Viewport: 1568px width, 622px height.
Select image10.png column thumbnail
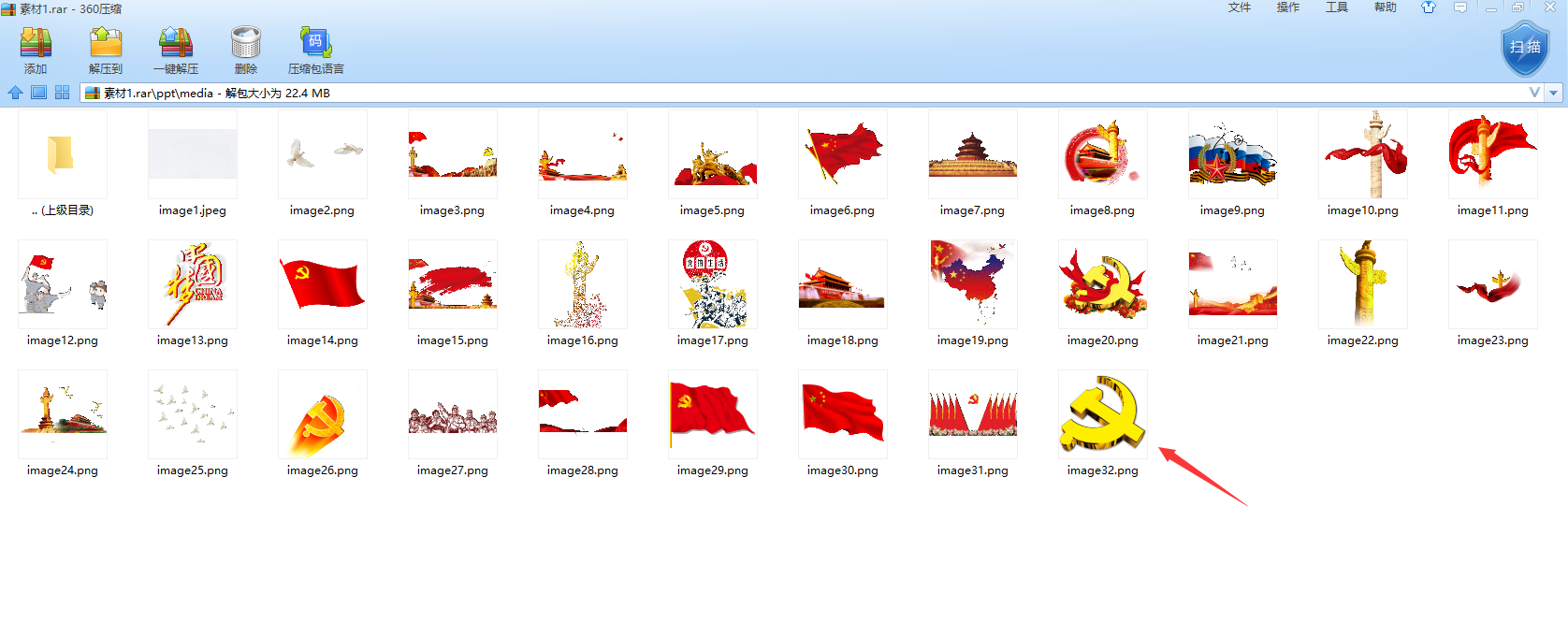(x=1363, y=154)
